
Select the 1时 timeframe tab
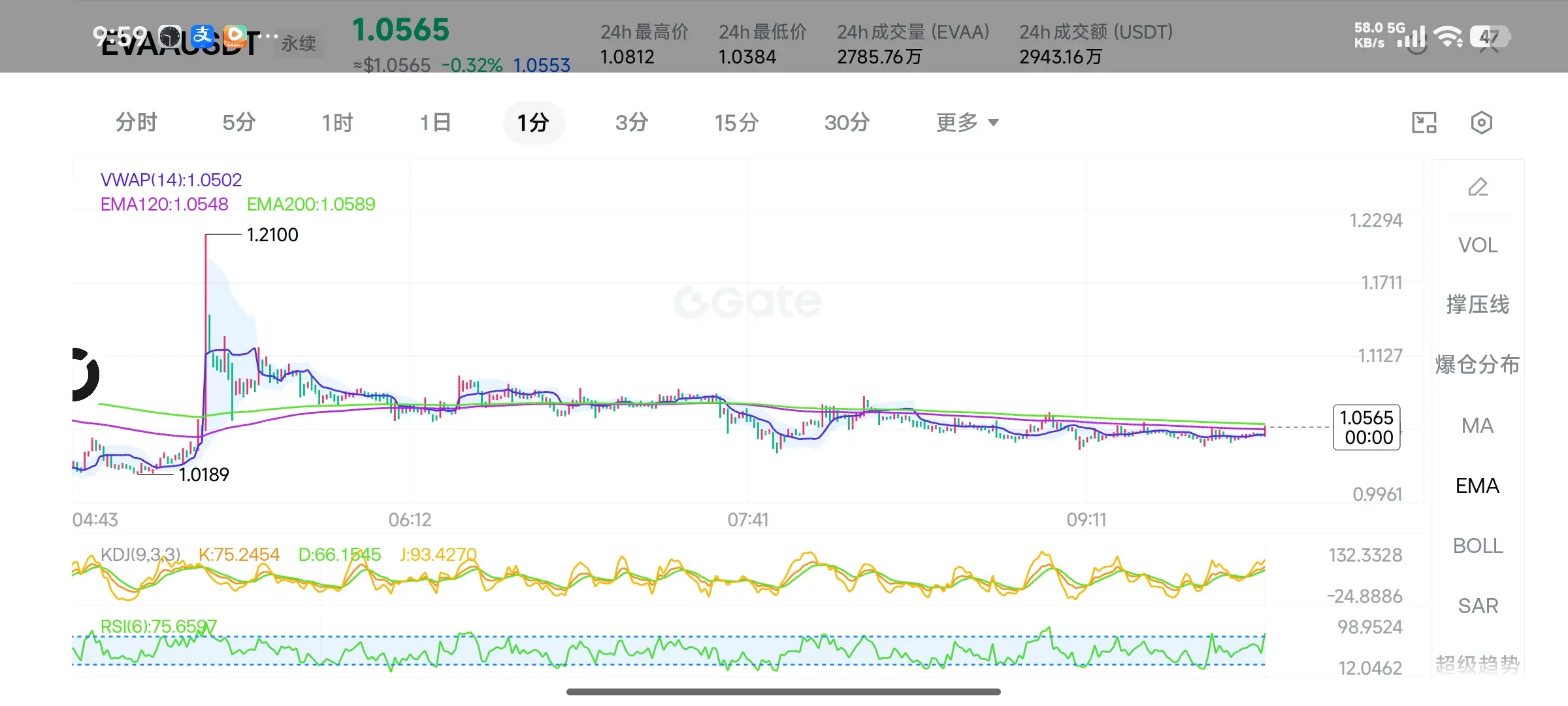(337, 122)
